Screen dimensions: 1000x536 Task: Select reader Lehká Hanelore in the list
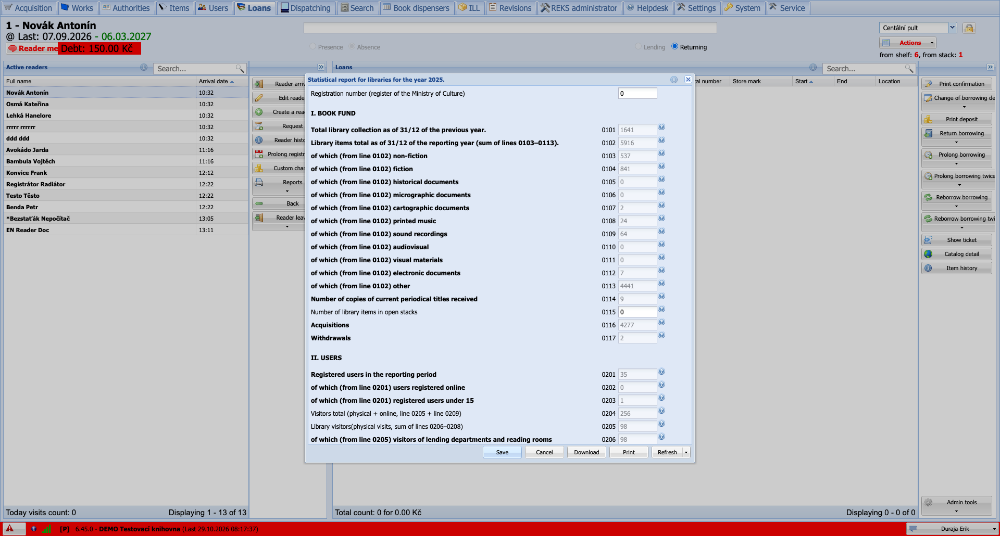125,115
